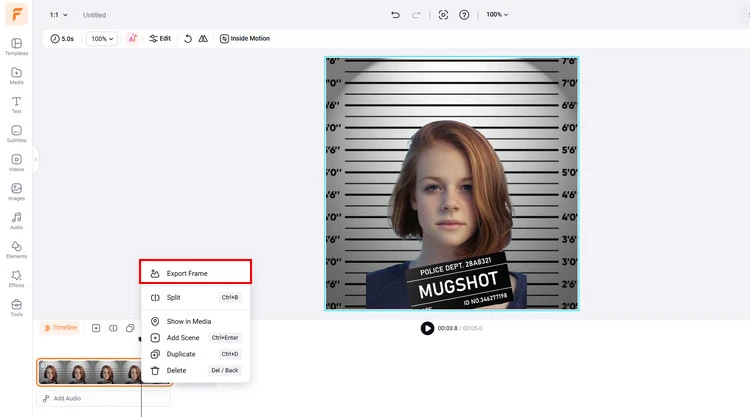
Task: Choose Export Frame from context menu
Action: [195, 273]
